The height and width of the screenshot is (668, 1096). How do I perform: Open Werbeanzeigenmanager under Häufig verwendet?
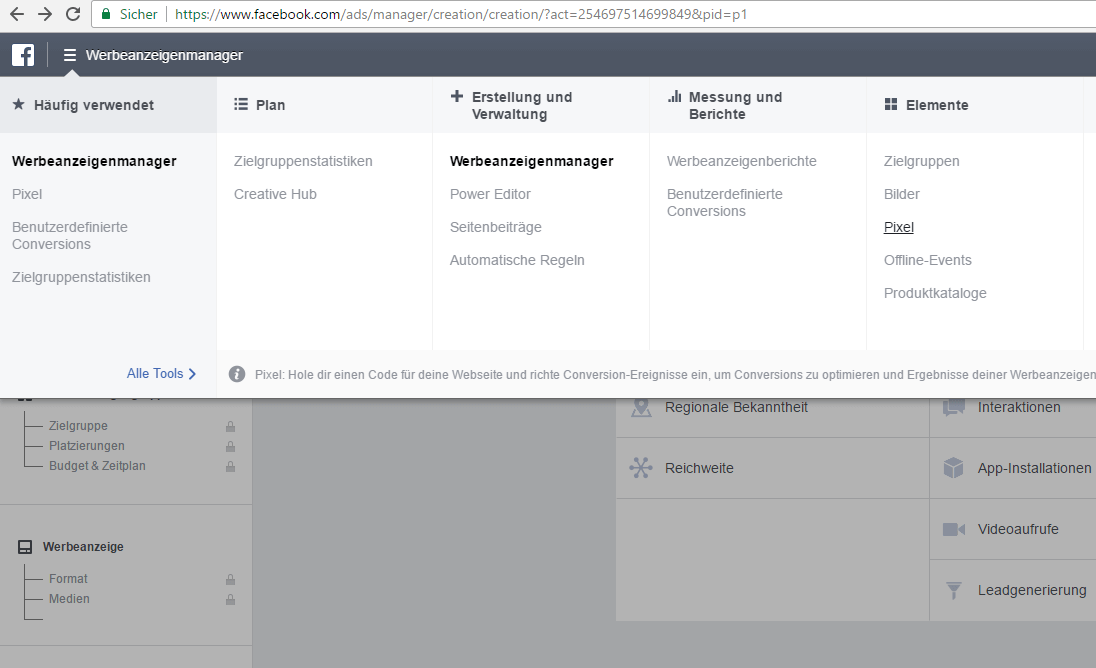point(94,161)
